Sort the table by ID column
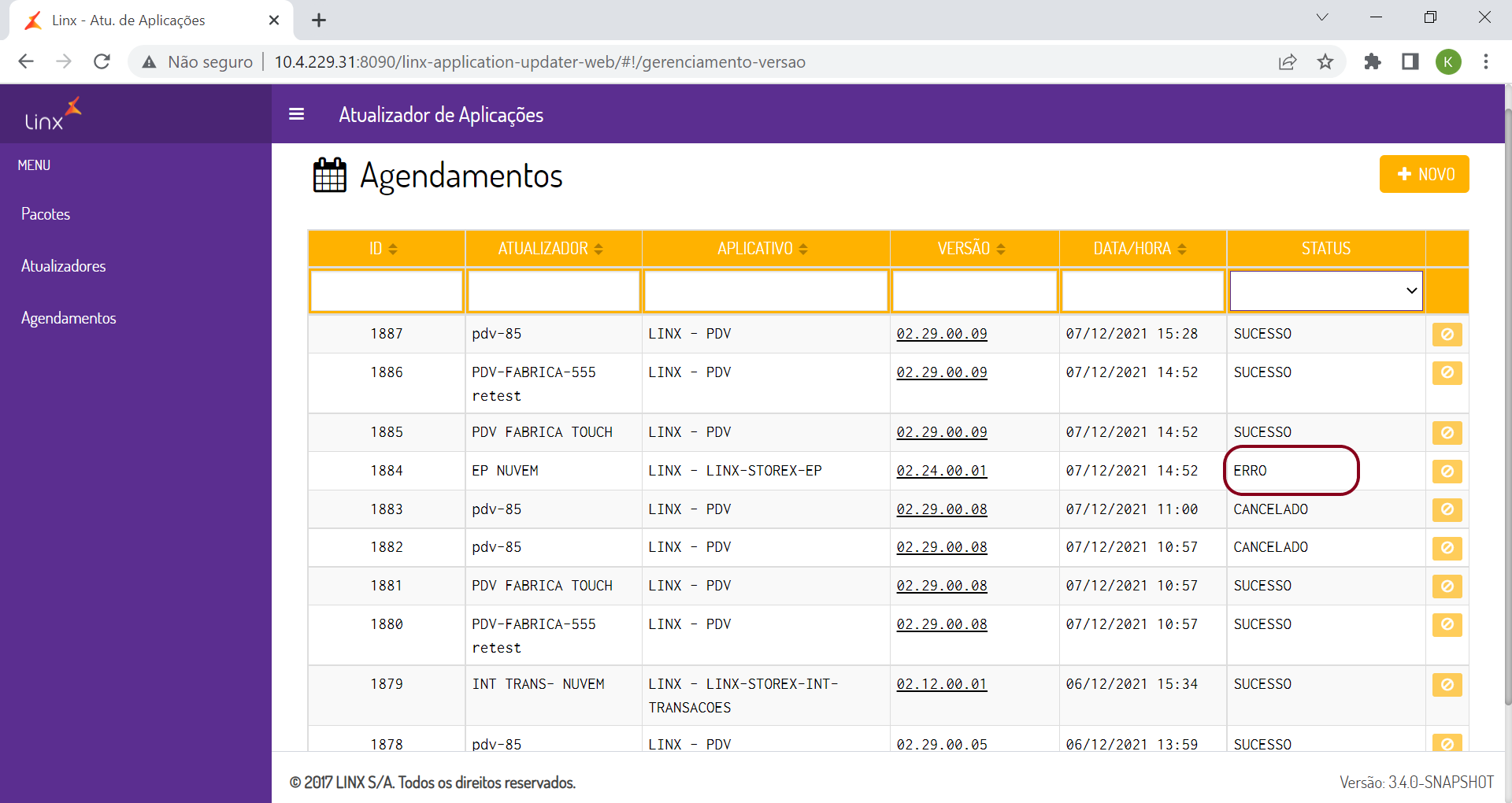The height and width of the screenshot is (803, 1512). tap(384, 249)
